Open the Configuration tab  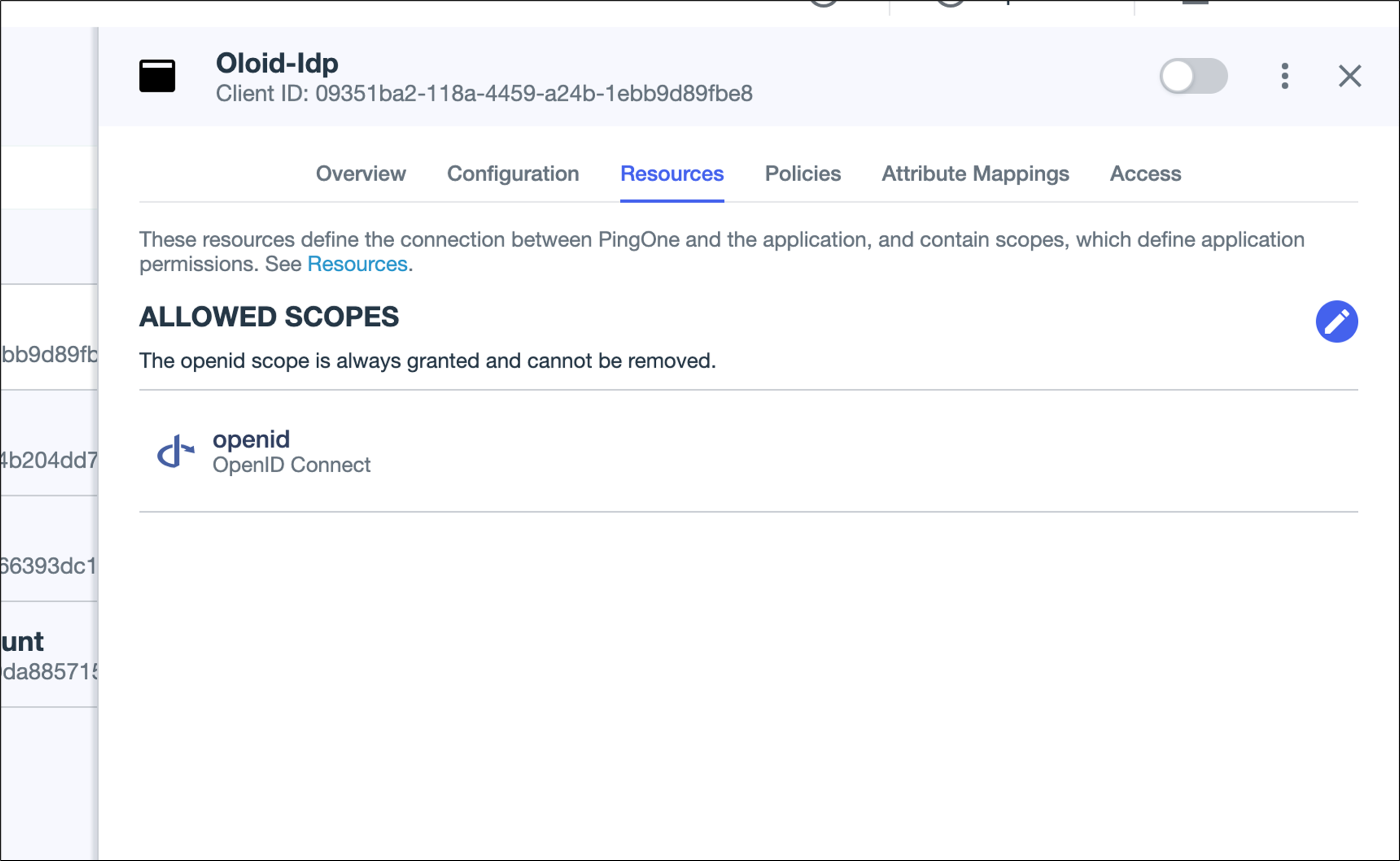tap(512, 174)
